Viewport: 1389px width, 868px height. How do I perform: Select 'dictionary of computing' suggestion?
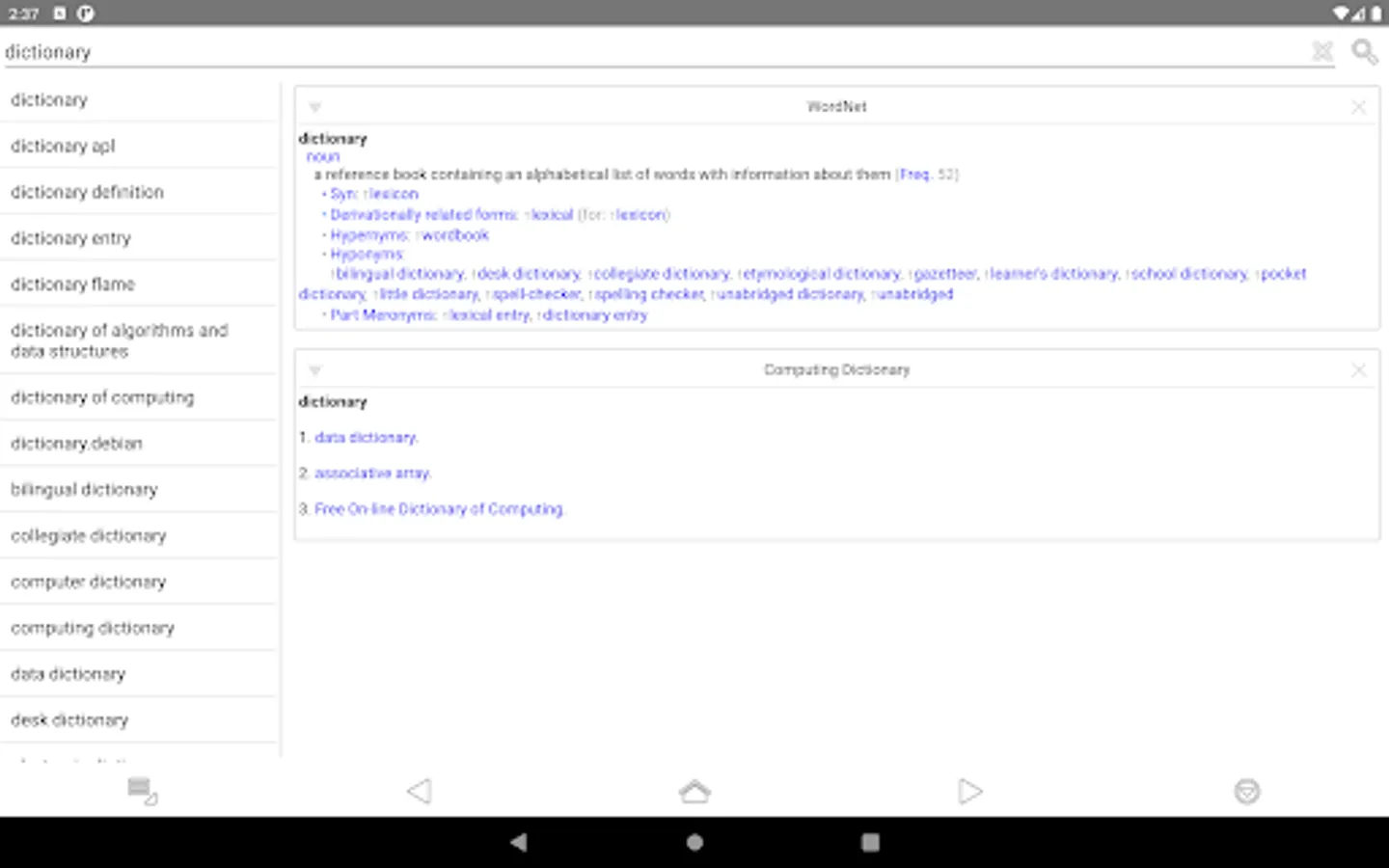pyautogui.click(x=139, y=397)
